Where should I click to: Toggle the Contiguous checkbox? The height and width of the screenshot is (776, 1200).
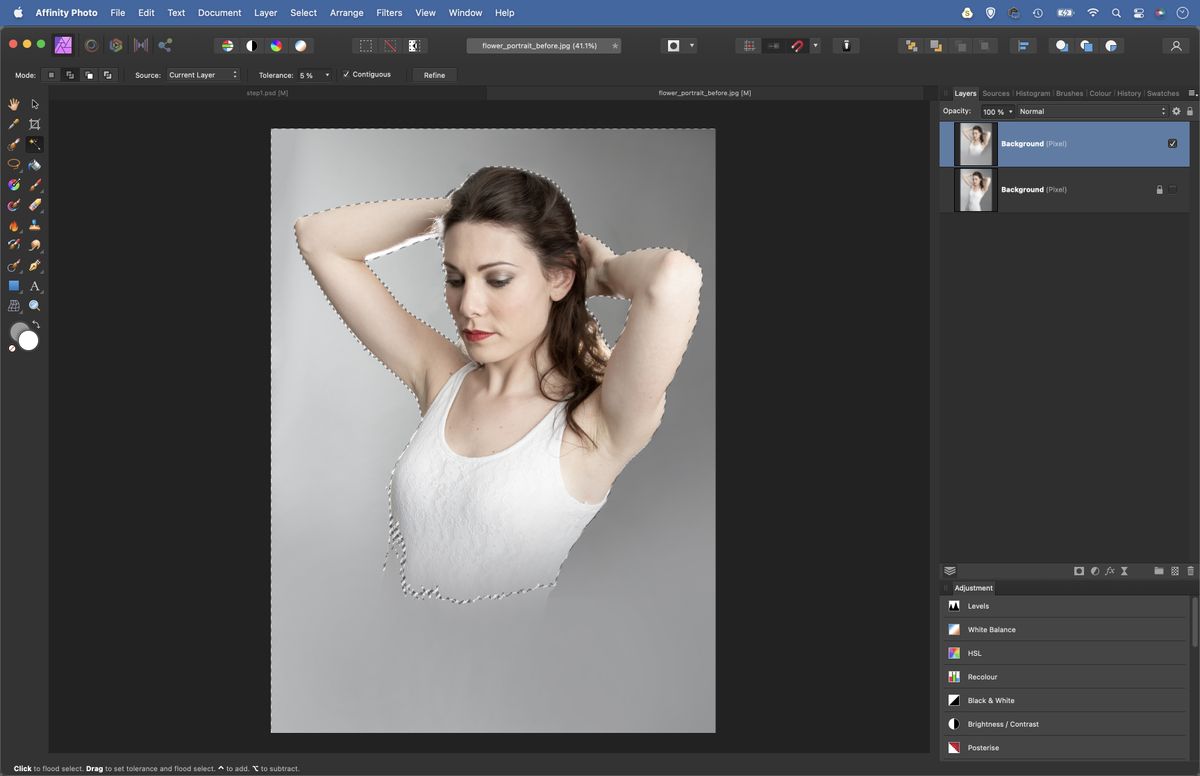point(348,73)
